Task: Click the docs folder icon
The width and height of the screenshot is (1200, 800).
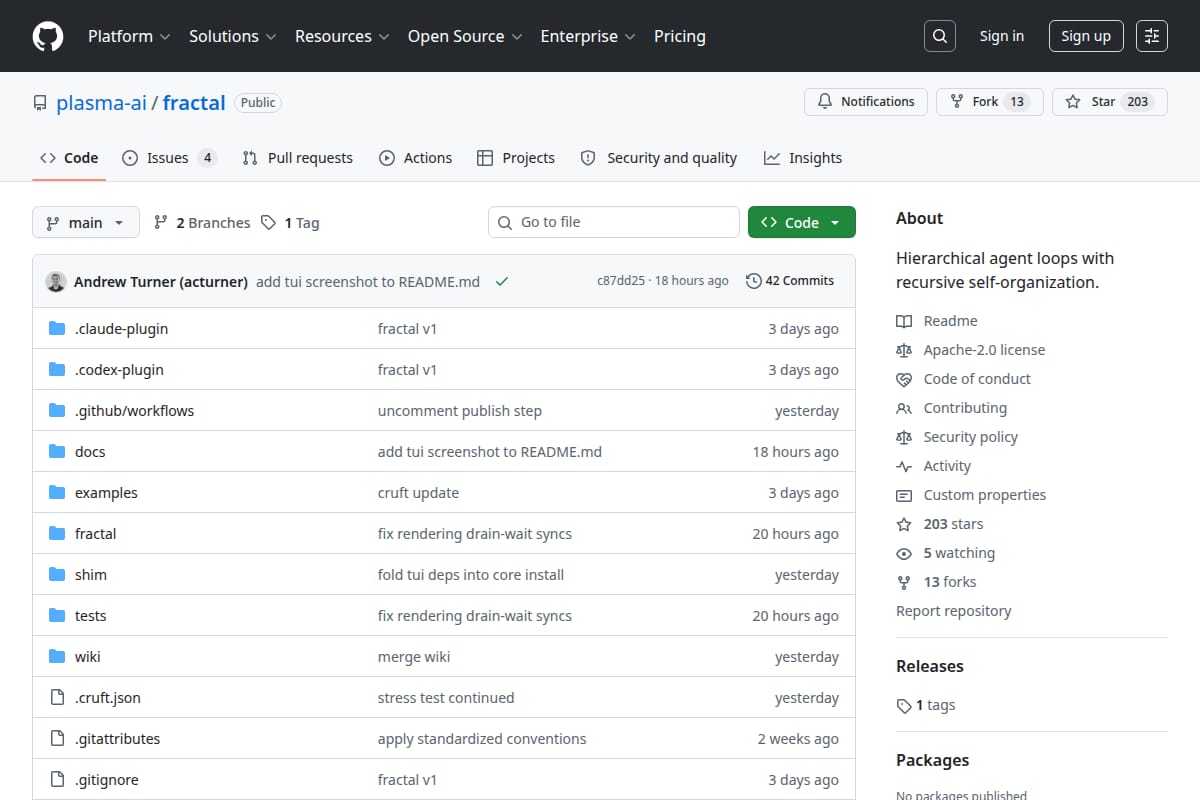Action: [57, 452]
